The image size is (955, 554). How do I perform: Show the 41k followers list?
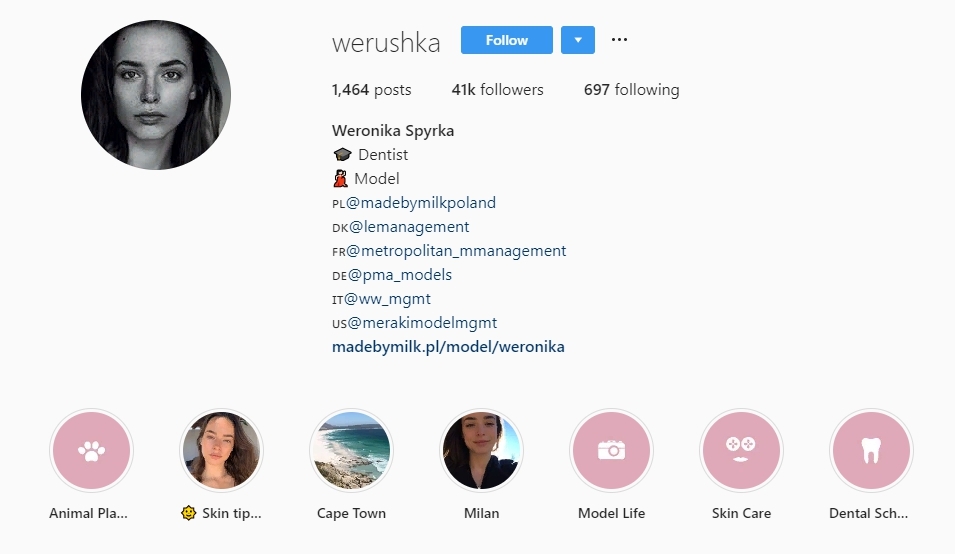498,89
